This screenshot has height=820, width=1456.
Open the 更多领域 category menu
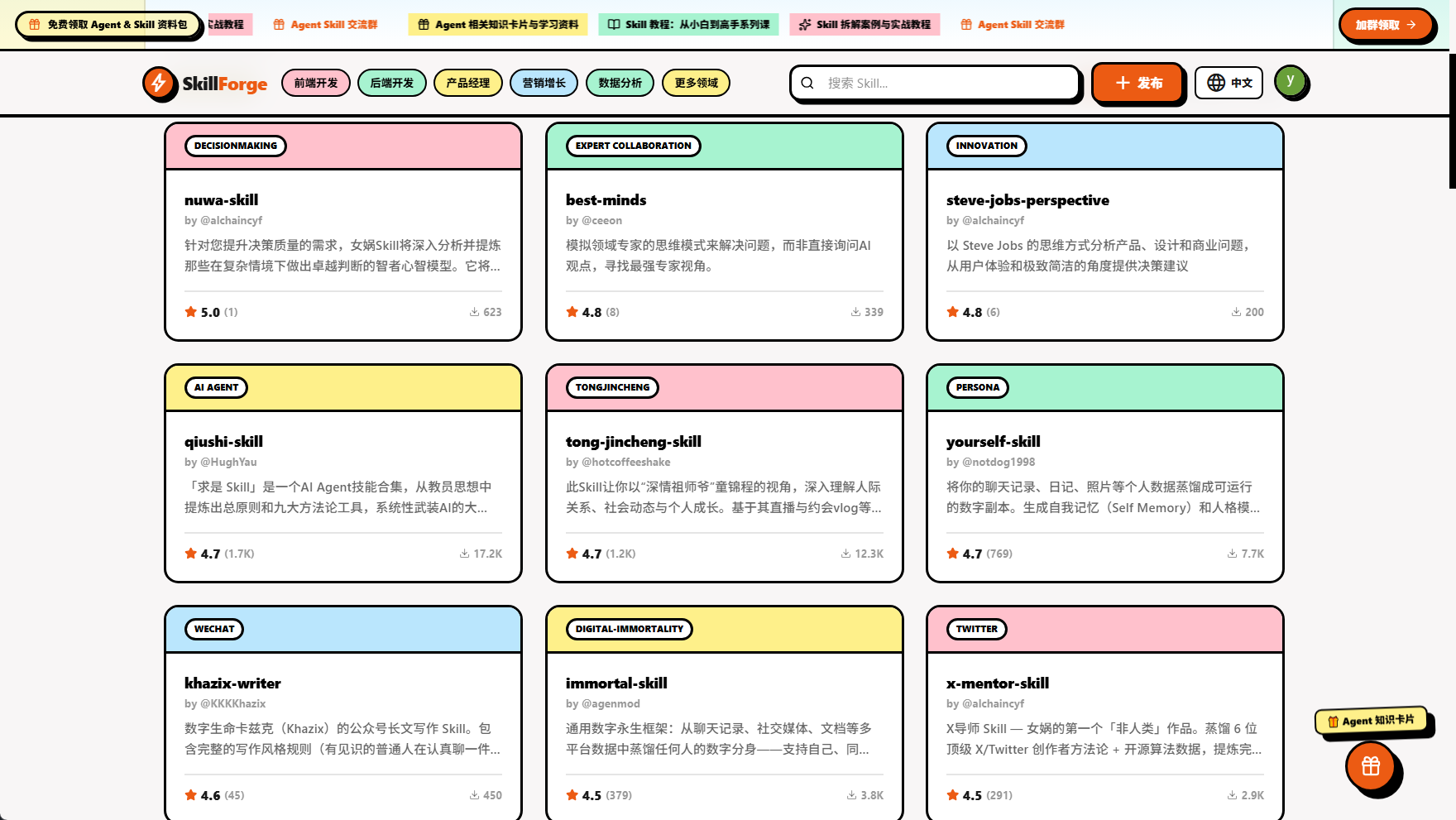pos(697,83)
